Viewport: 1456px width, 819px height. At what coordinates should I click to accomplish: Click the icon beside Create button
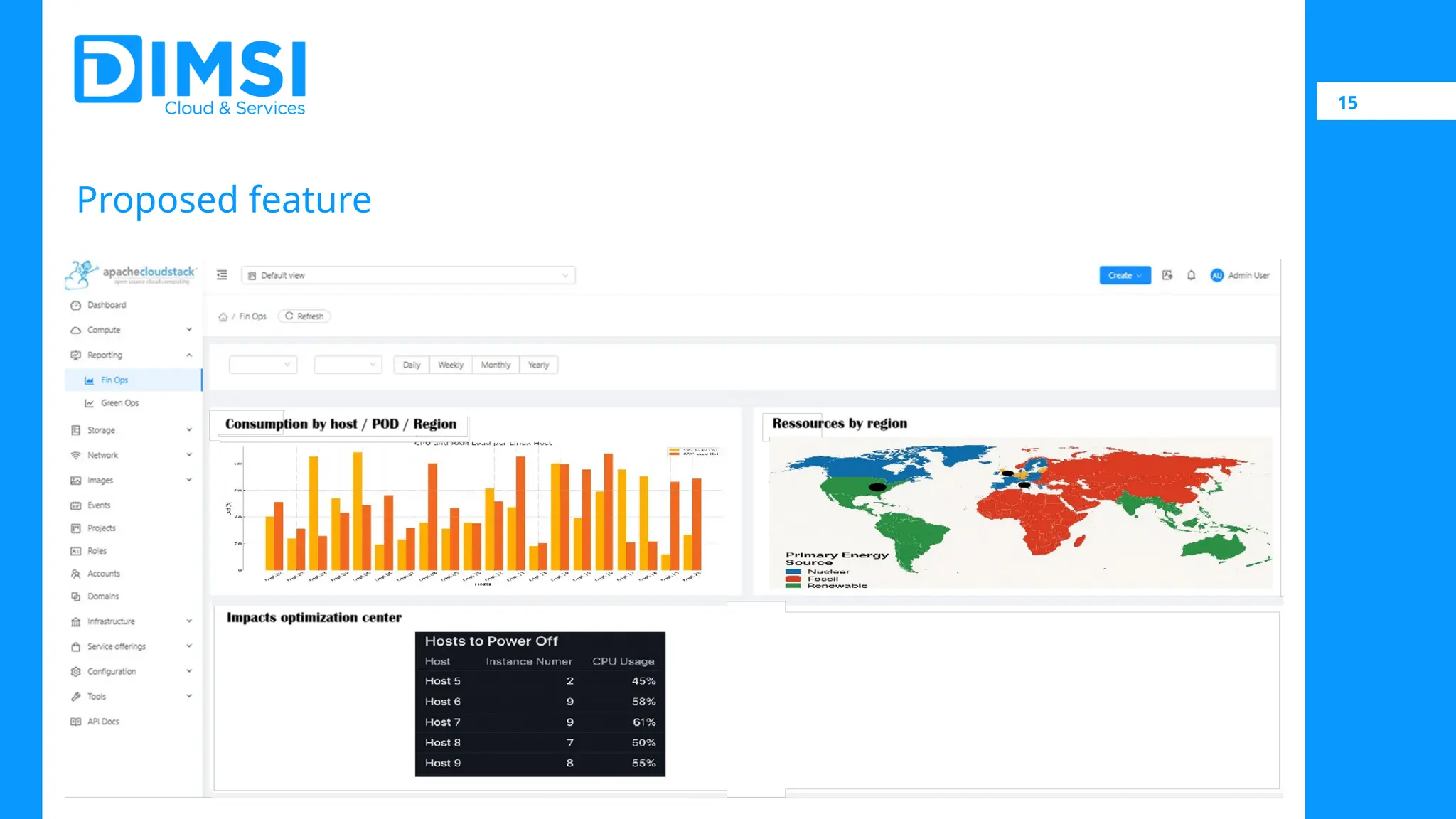[1167, 275]
